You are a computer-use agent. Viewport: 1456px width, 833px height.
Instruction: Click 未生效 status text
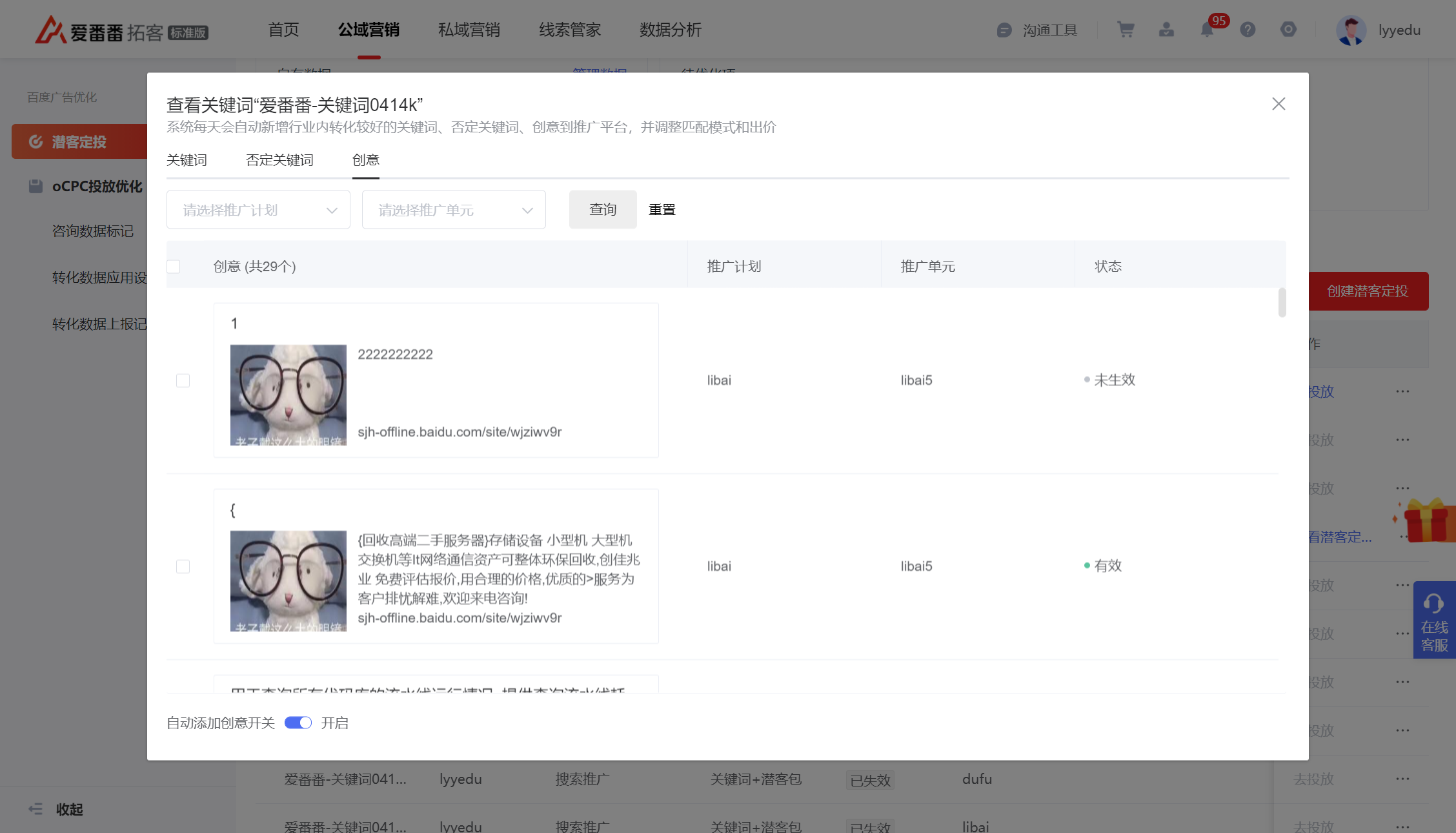[1115, 380]
